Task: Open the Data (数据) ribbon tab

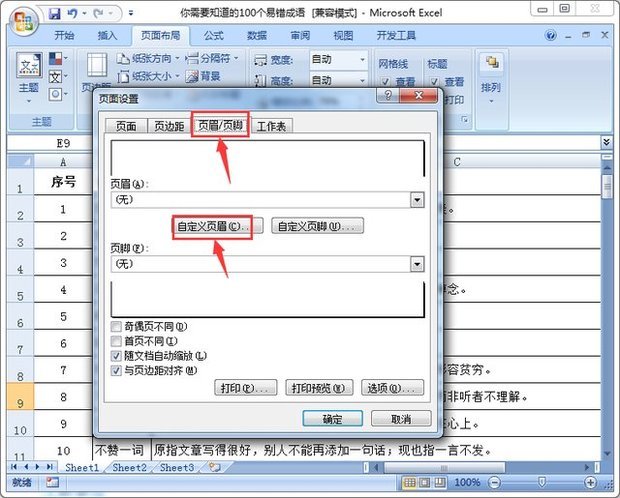Action: click(x=257, y=36)
